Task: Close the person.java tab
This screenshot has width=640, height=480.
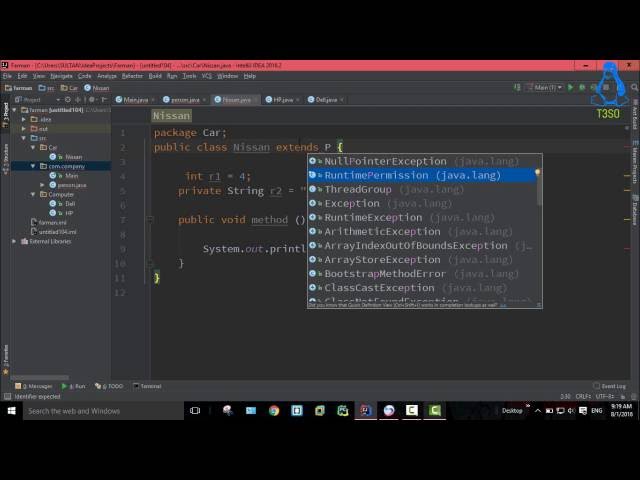Action: (x=204, y=100)
